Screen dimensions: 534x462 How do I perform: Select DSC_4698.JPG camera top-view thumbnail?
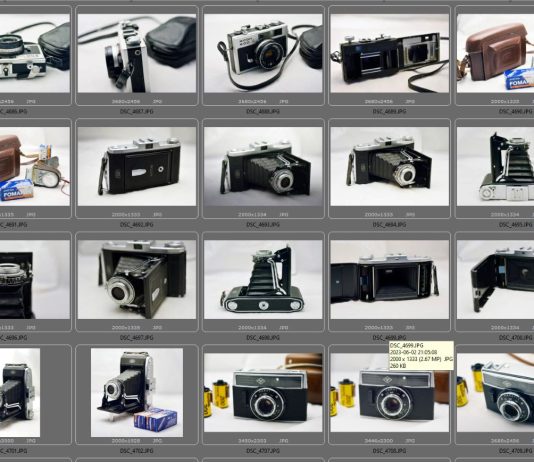pyautogui.click(x=263, y=280)
